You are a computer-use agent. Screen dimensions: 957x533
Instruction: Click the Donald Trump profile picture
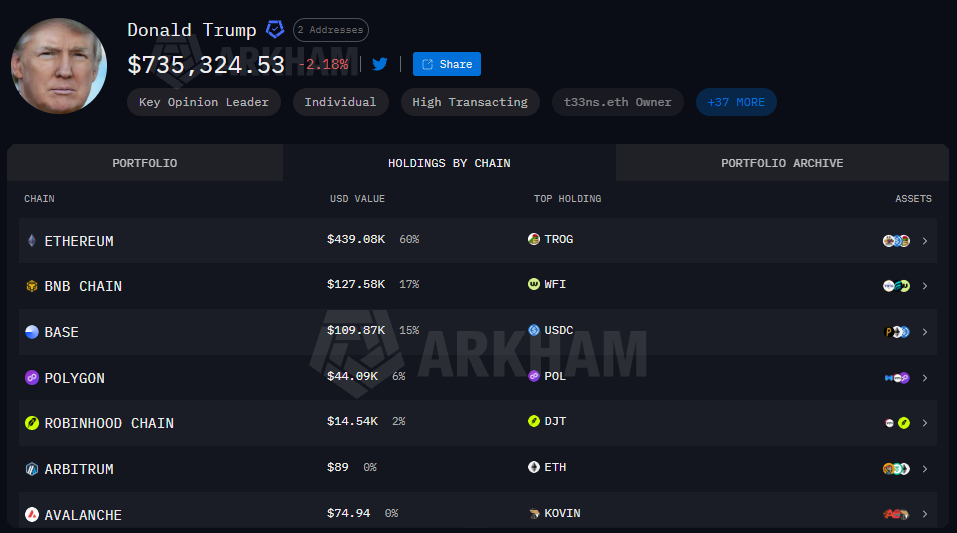(59, 66)
